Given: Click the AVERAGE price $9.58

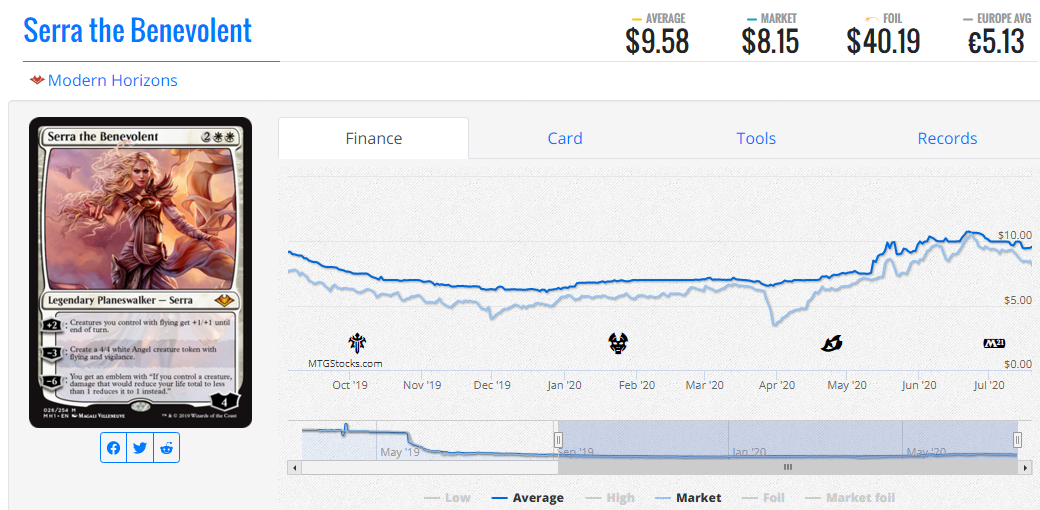Looking at the screenshot, I should (657, 42).
